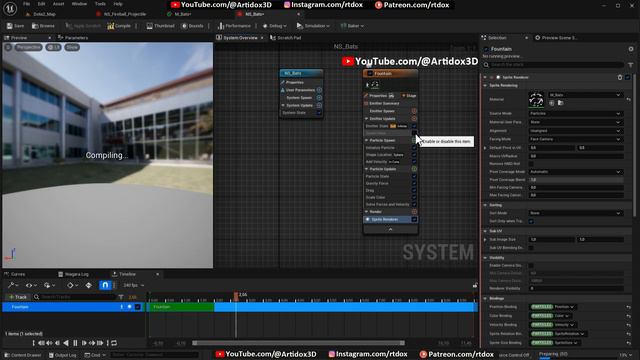Collapse the Particle Spawn group
The width and height of the screenshot is (640, 360).
tap(366, 140)
